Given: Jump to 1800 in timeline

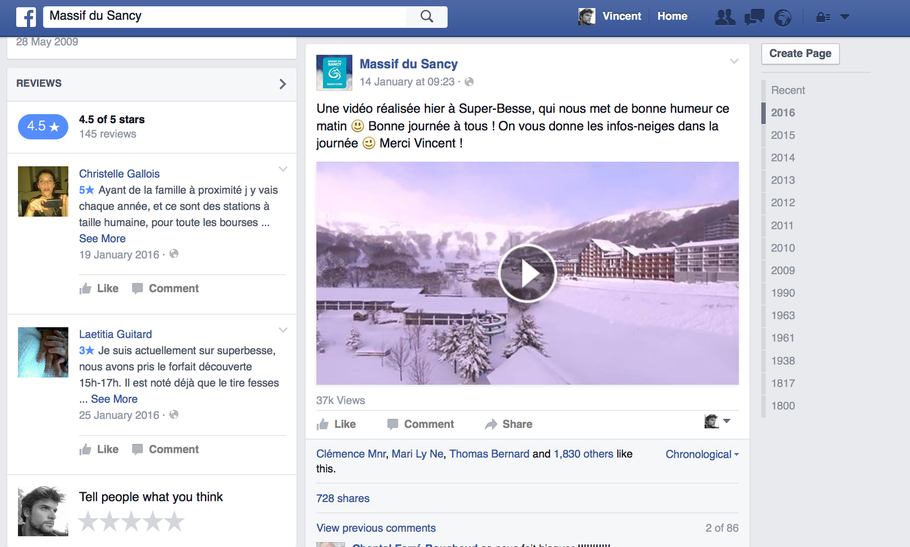Looking at the screenshot, I should [x=783, y=406].
